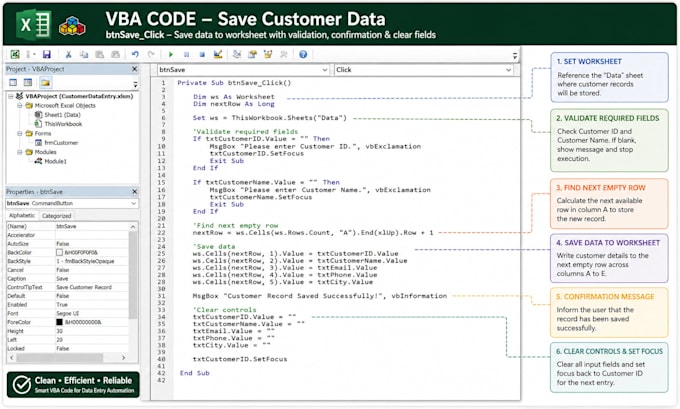This screenshot has width=680, height=409.
Task: Open the btnSave object dropdown above code
Action: (x=325, y=70)
